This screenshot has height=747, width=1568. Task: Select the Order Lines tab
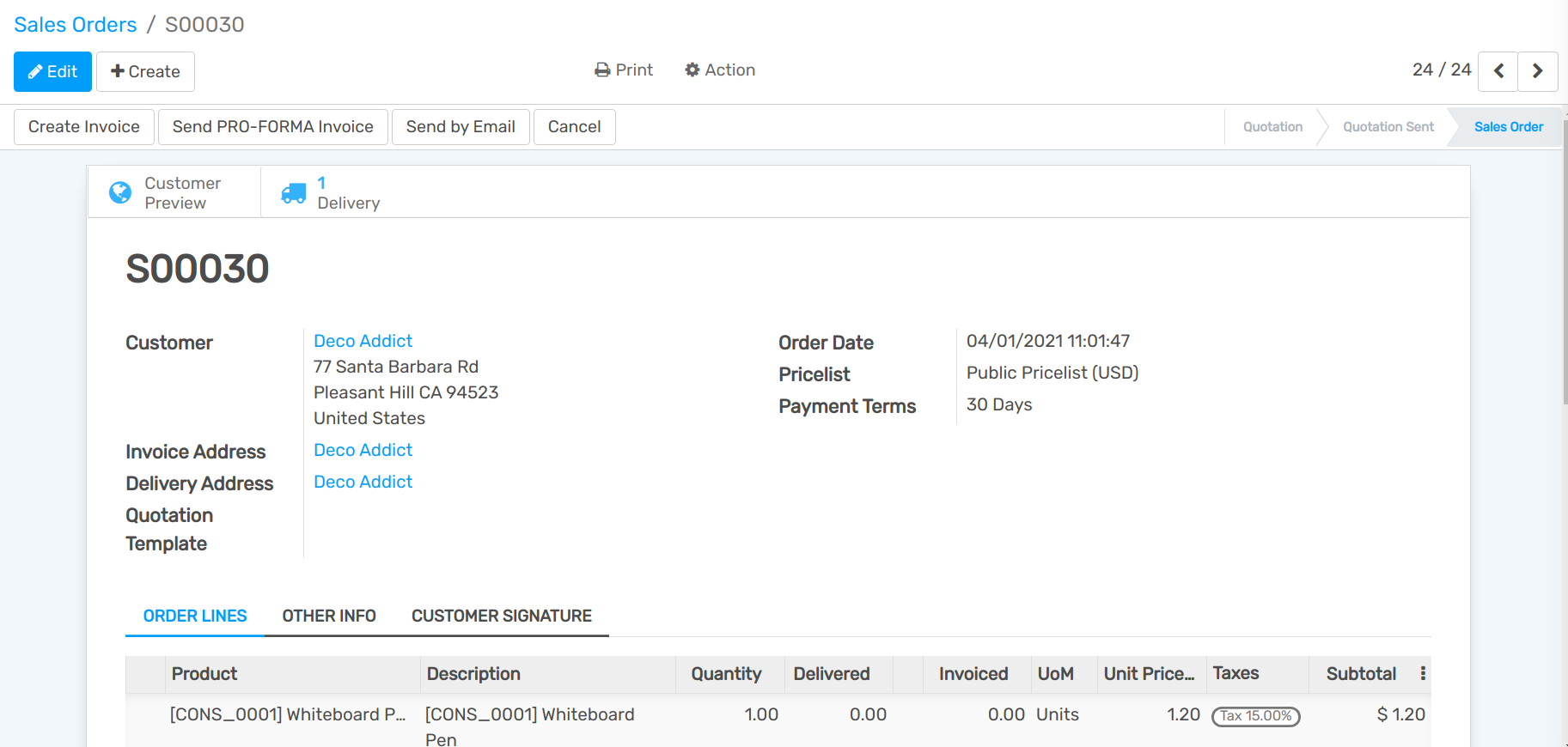coord(195,616)
